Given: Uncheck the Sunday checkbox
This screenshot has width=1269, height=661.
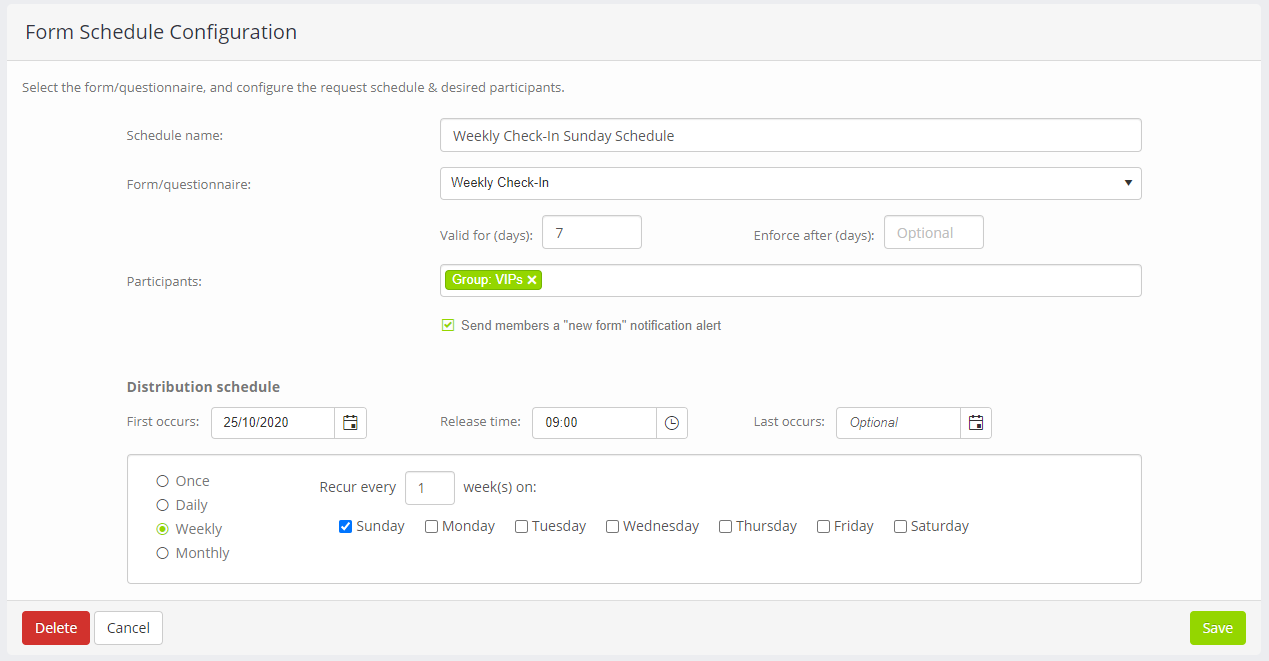Looking at the screenshot, I should coord(345,526).
